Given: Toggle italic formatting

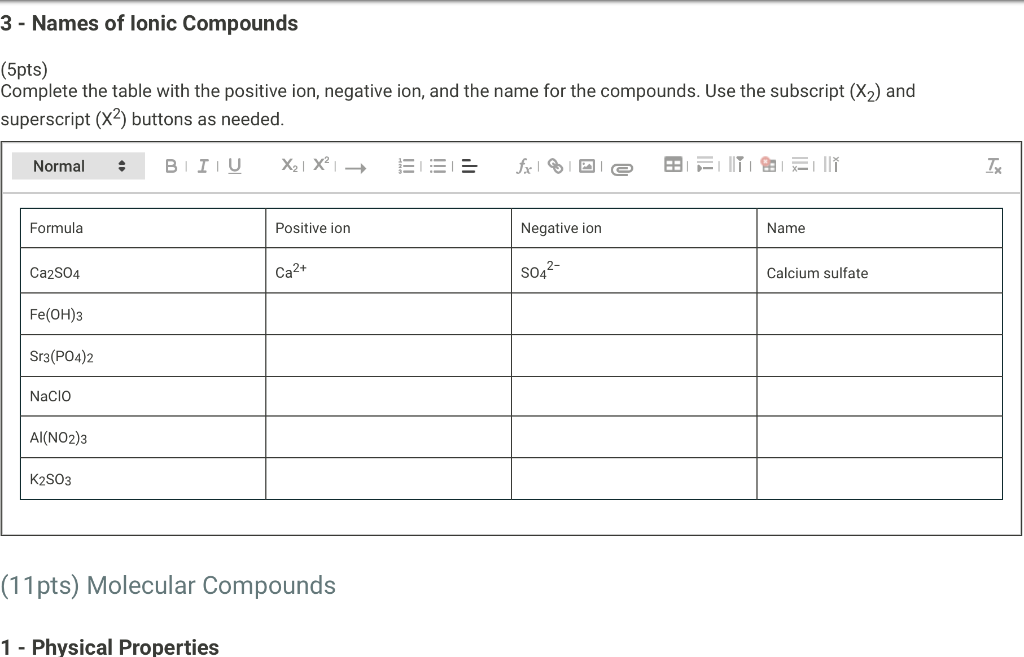Looking at the screenshot, I should (x=201, y=166).
